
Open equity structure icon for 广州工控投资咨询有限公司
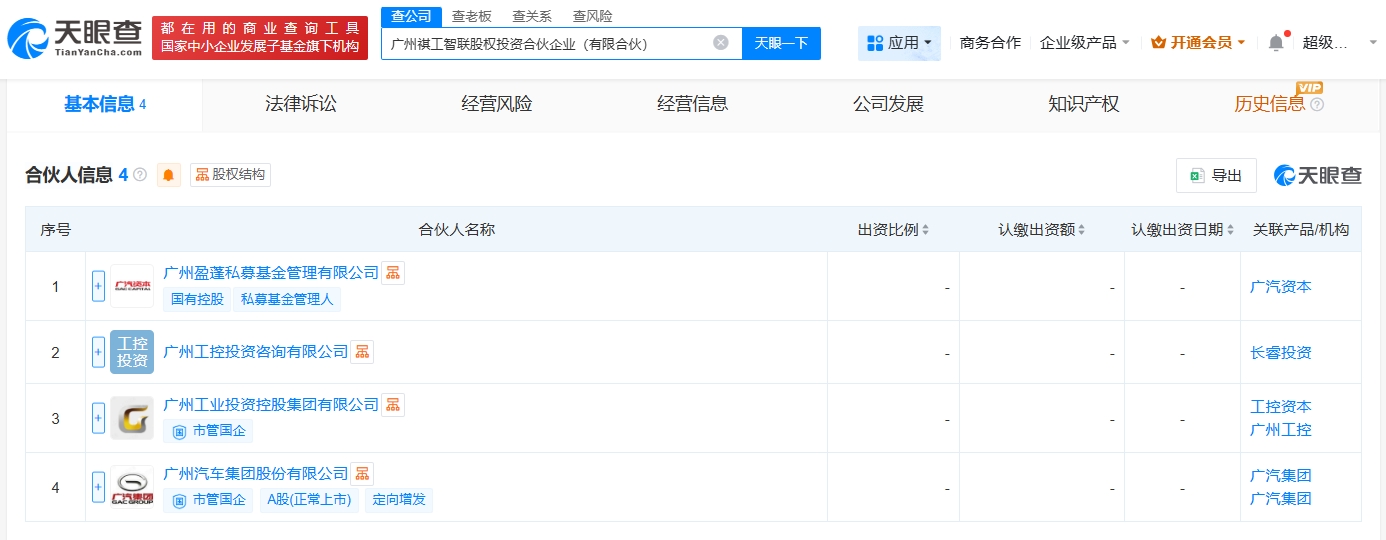362,352
